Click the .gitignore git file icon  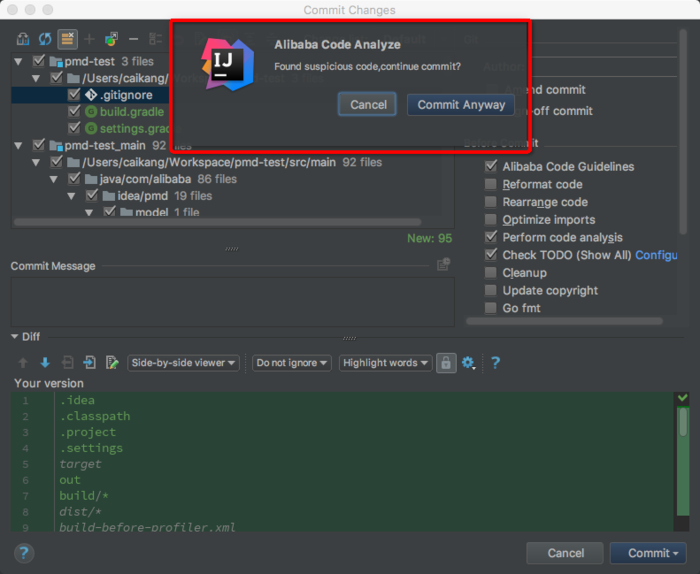(x=91, y=95)
